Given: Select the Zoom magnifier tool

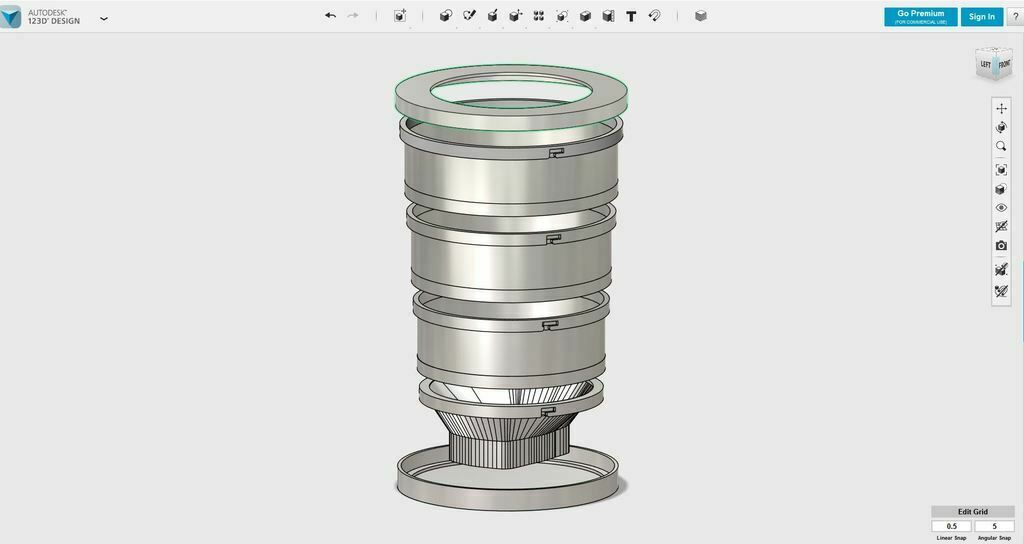Looking at the screenshot, I should [x=1001, y=146].
